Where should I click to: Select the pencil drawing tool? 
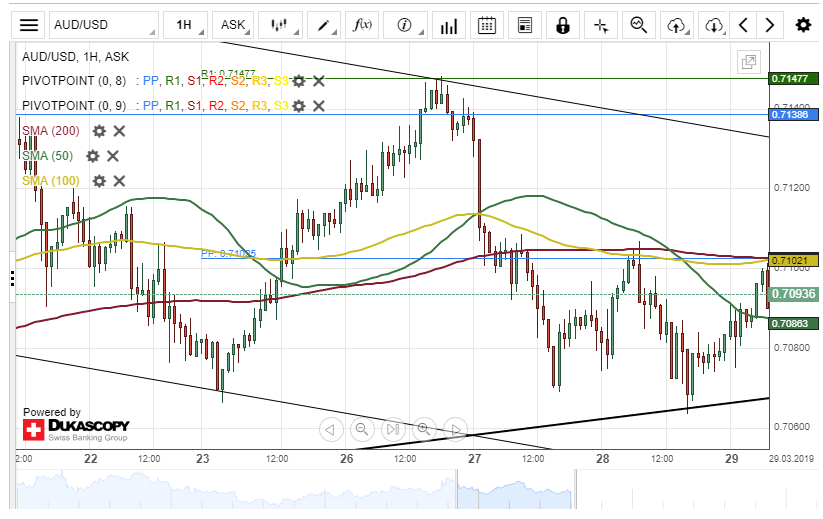pyautogui.click(x=324, y=25)
